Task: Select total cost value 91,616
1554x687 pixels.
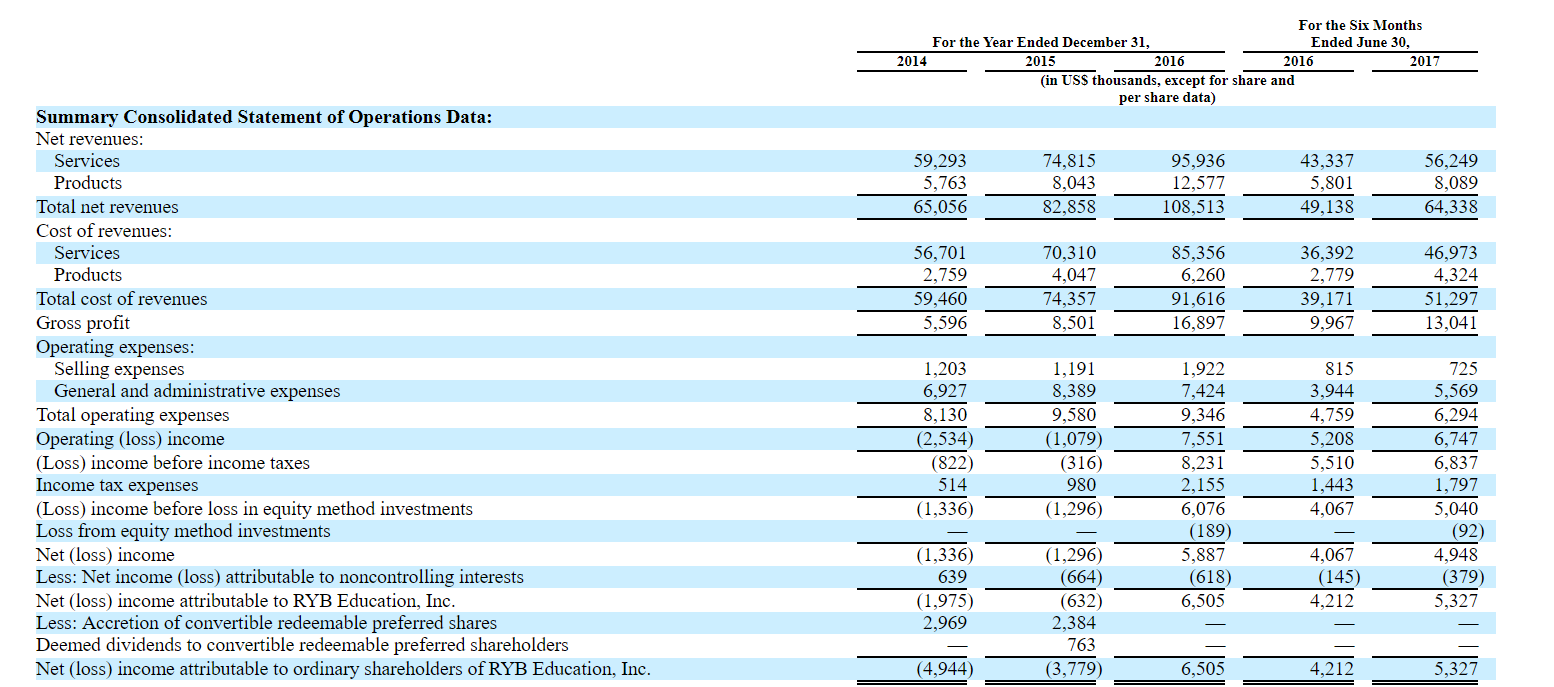Action: coord(1197,299)
